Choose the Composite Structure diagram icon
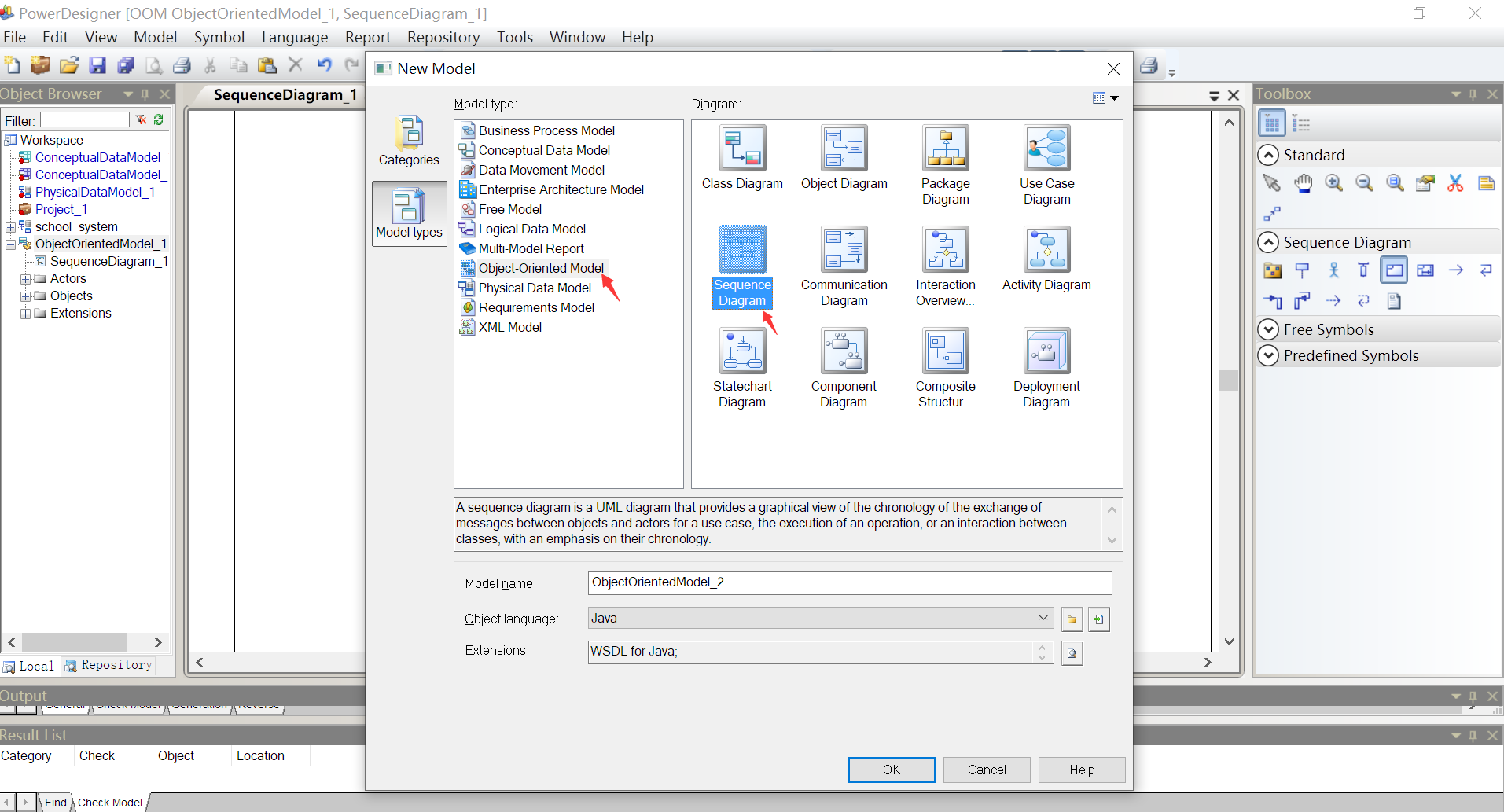The height and width of the screenshot is (812, 1504). coord(945,351)
